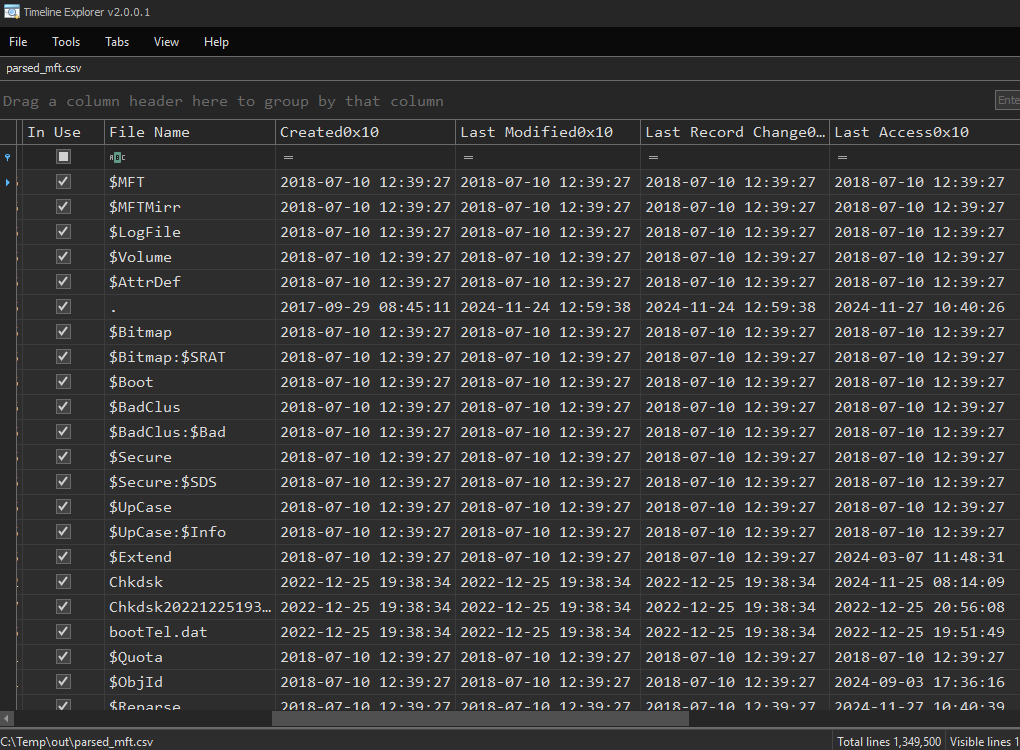Sort by the Created0x10 column header

[365, 132]
